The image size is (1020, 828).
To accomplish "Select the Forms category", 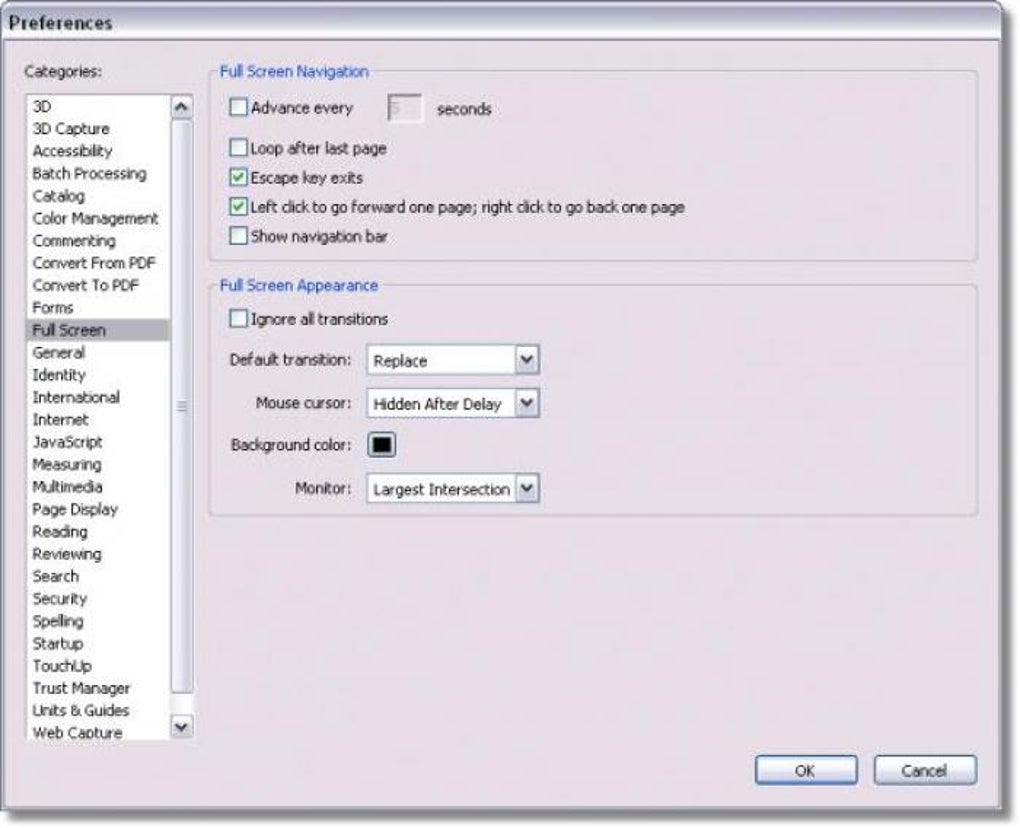I will coord(98,308).
